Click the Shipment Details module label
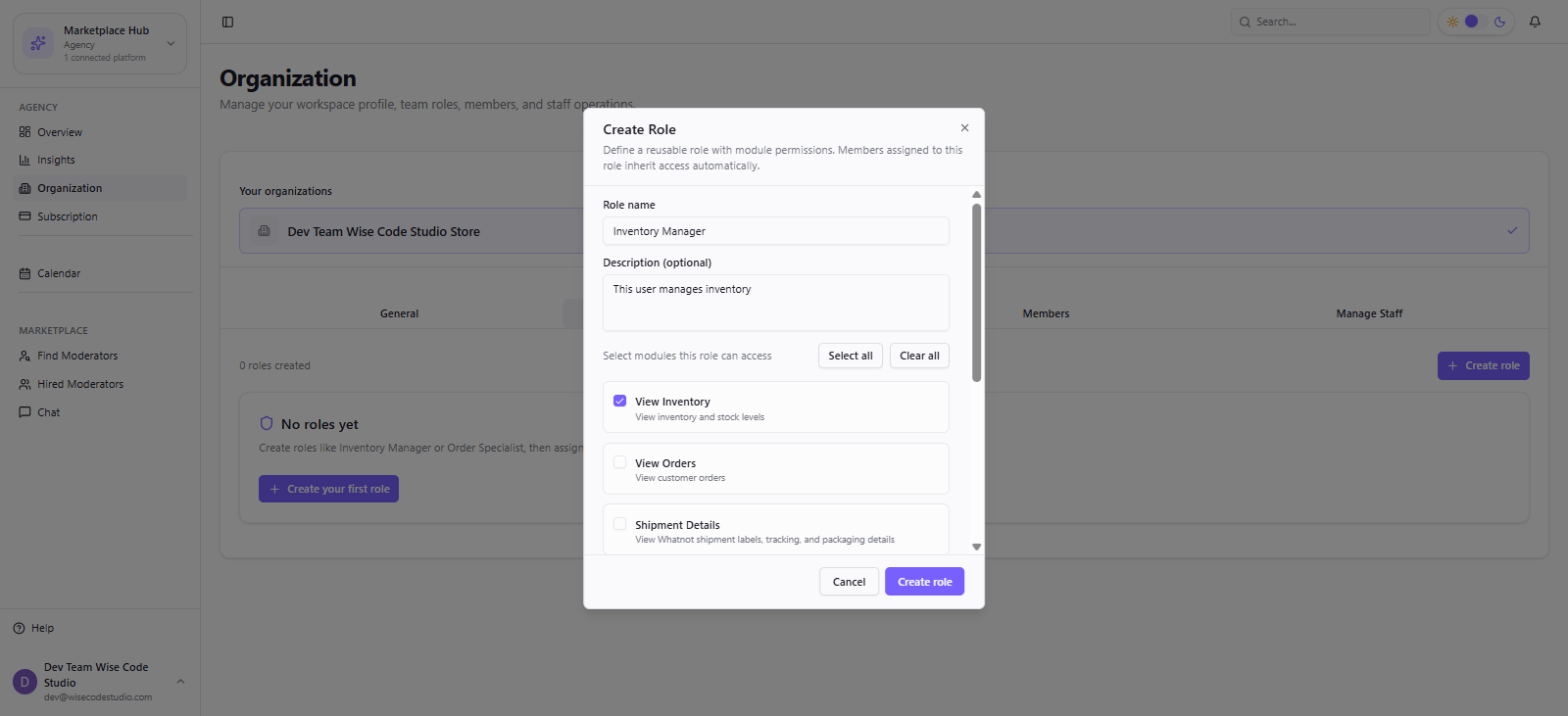1568x716 pixels. click(677, 525)
